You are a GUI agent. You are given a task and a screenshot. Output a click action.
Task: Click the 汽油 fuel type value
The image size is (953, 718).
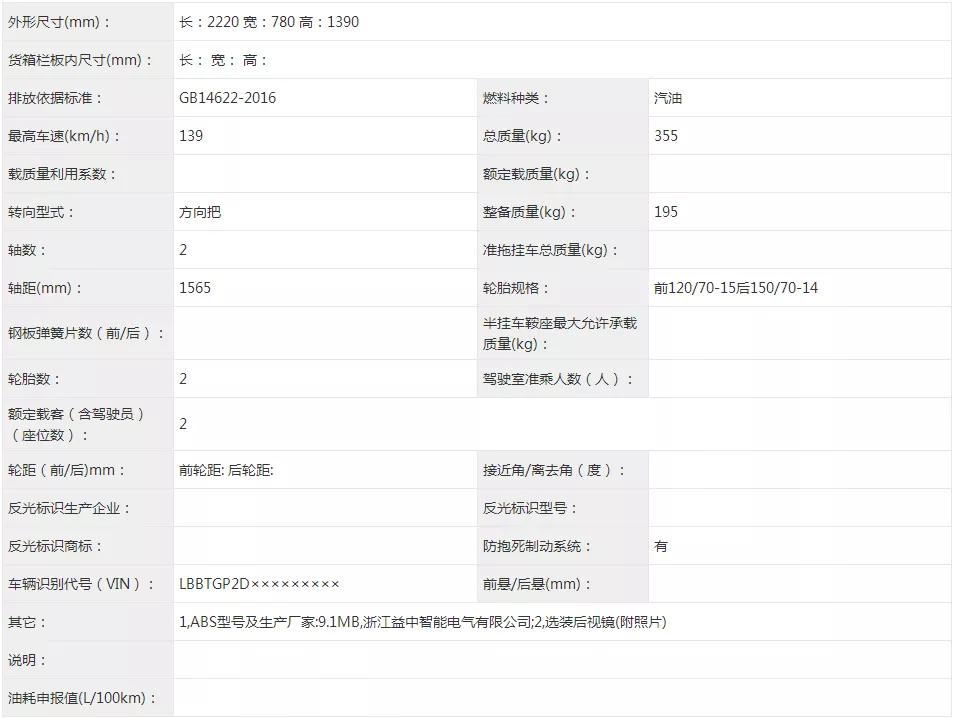pos(668,98)
